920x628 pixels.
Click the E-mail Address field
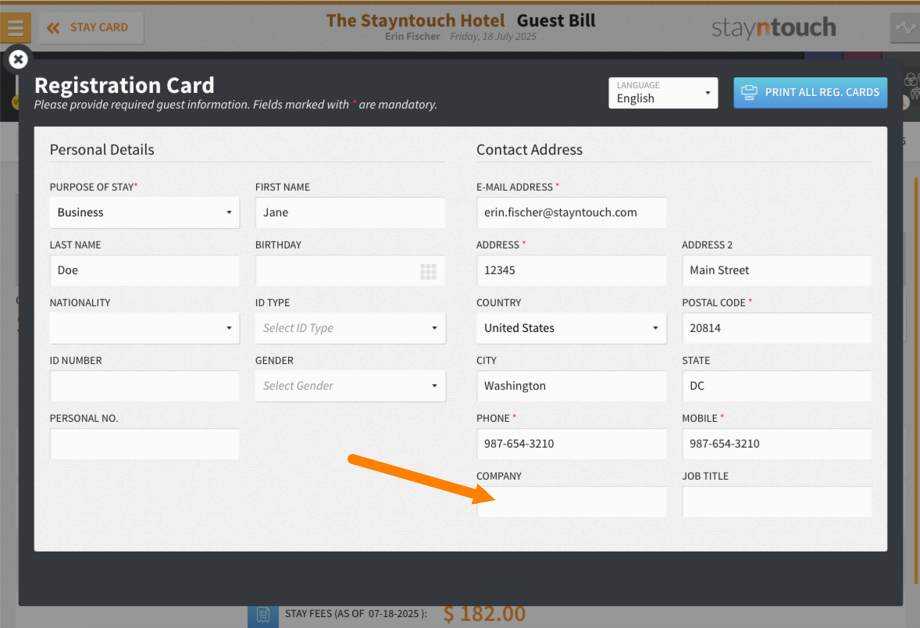tap(571, 212)
